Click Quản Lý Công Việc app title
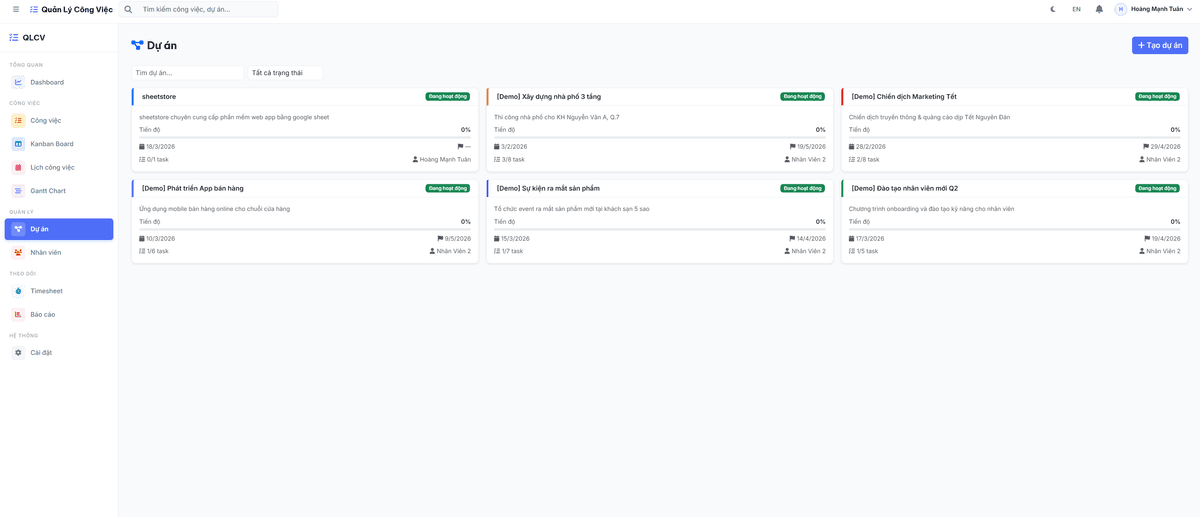 tap(77, 9)
